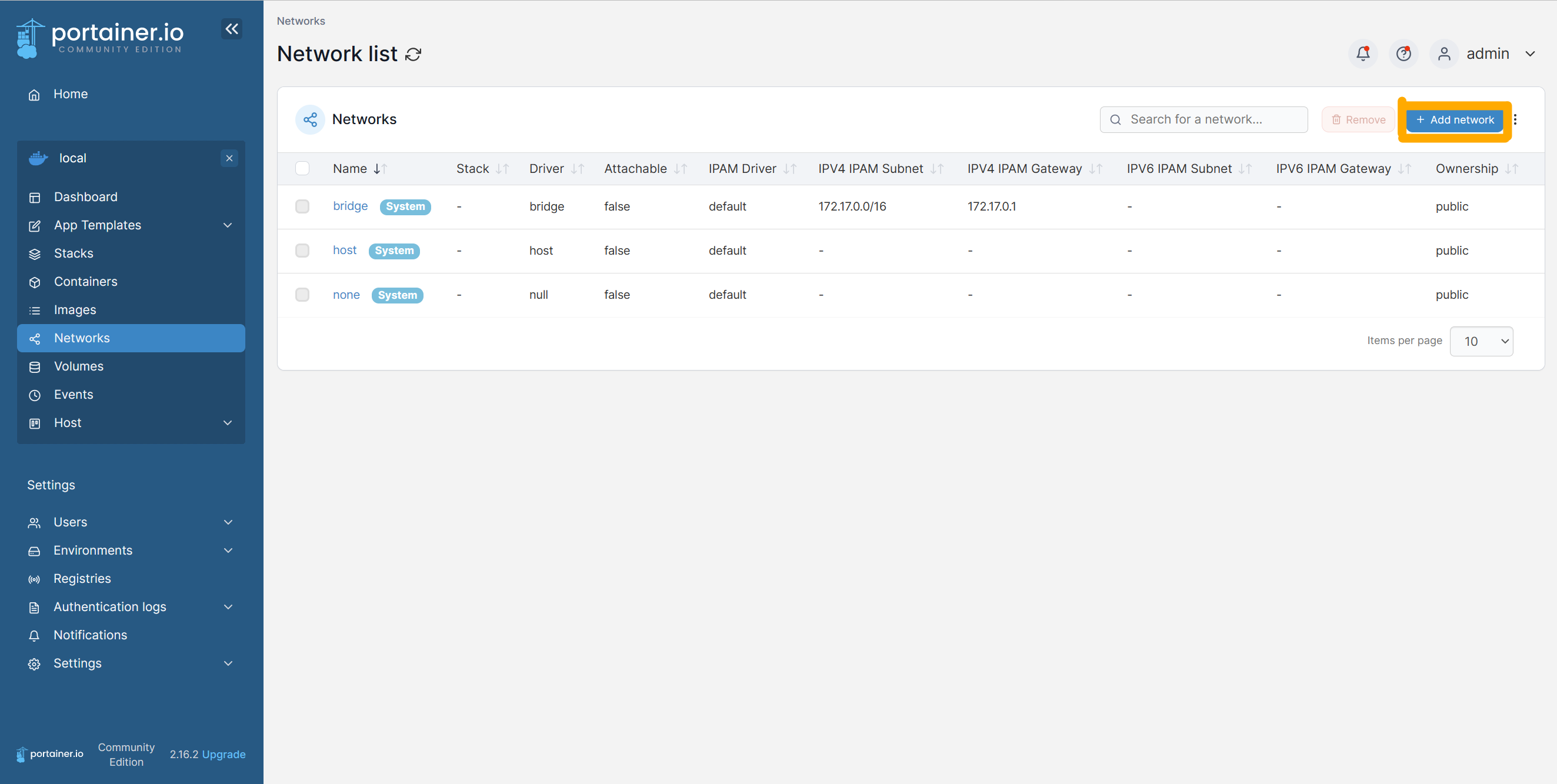
Task: Open the bridge network link
Action: pos(350,206)
